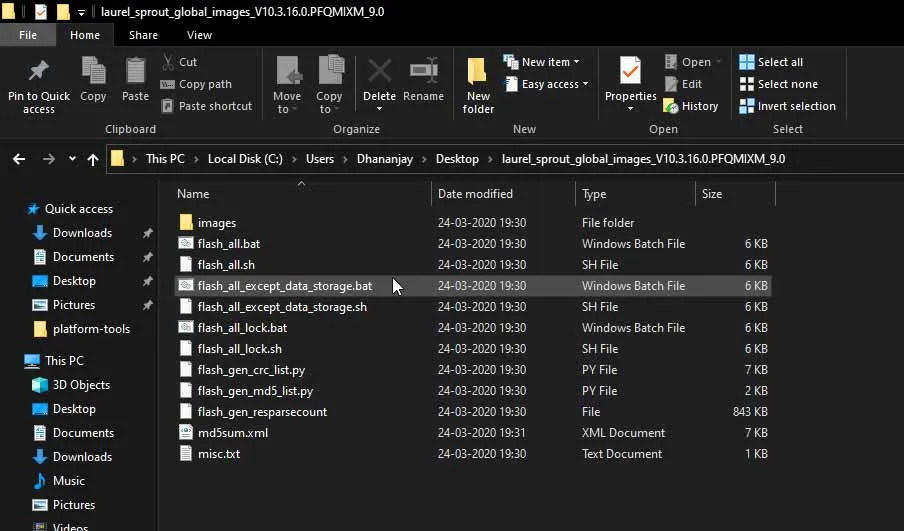Click the Back navigation arrow
The width and height of the screenshot is (904, 531).
[x=19, y=159]
